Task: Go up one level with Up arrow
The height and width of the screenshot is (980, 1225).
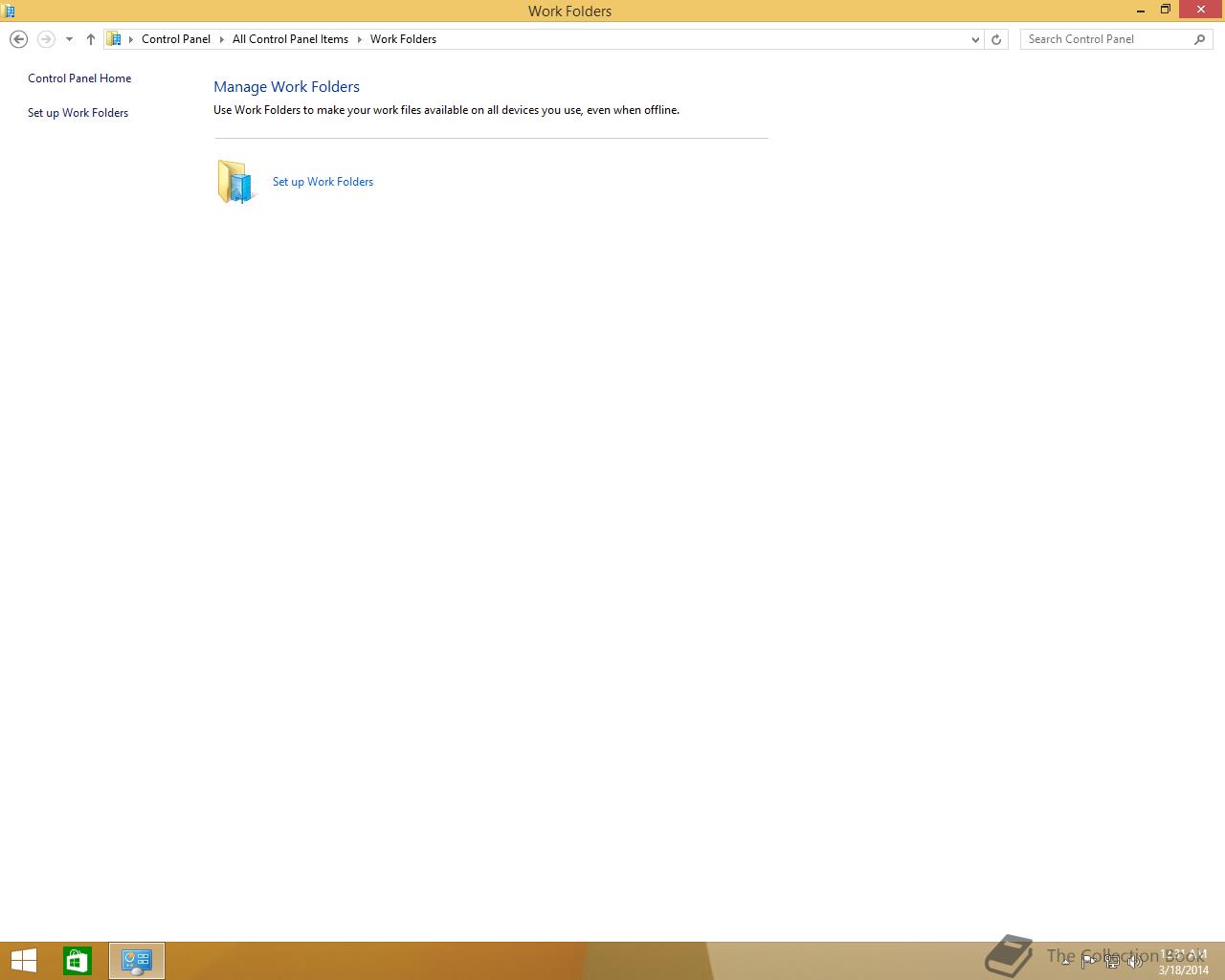Action: [91, 39]
